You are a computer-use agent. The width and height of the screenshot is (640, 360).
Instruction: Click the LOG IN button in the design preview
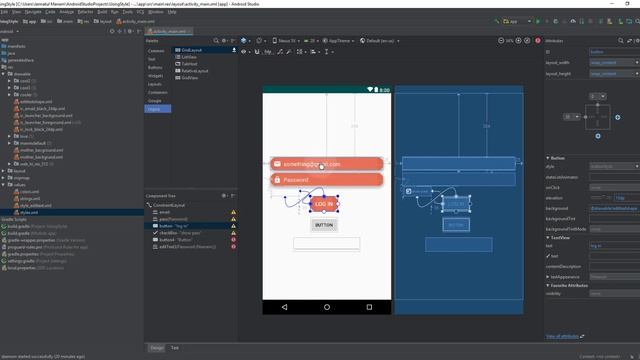point(324,204)
